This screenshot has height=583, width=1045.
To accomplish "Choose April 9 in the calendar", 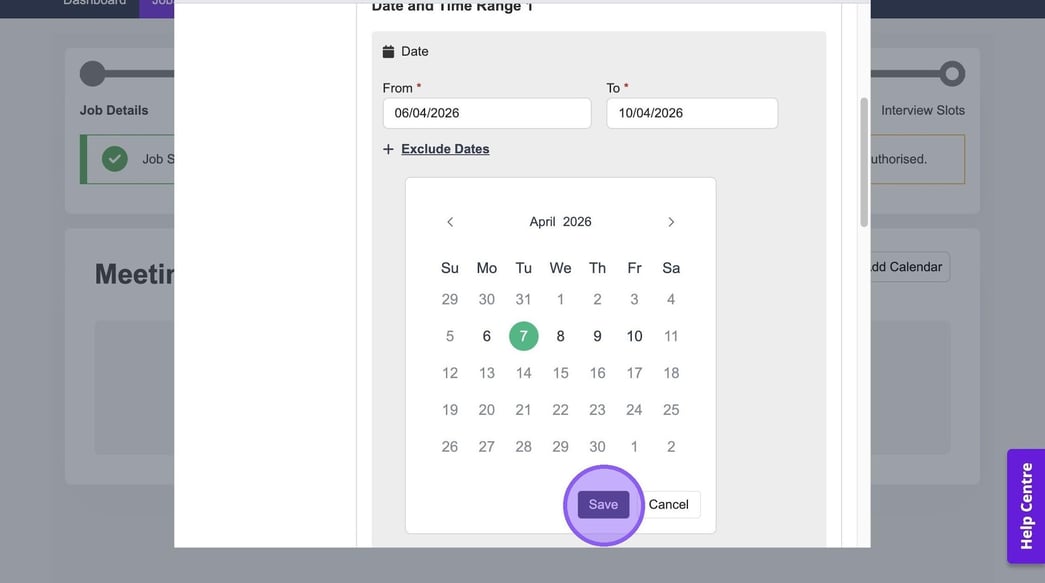I will click(x=597, y=336).
